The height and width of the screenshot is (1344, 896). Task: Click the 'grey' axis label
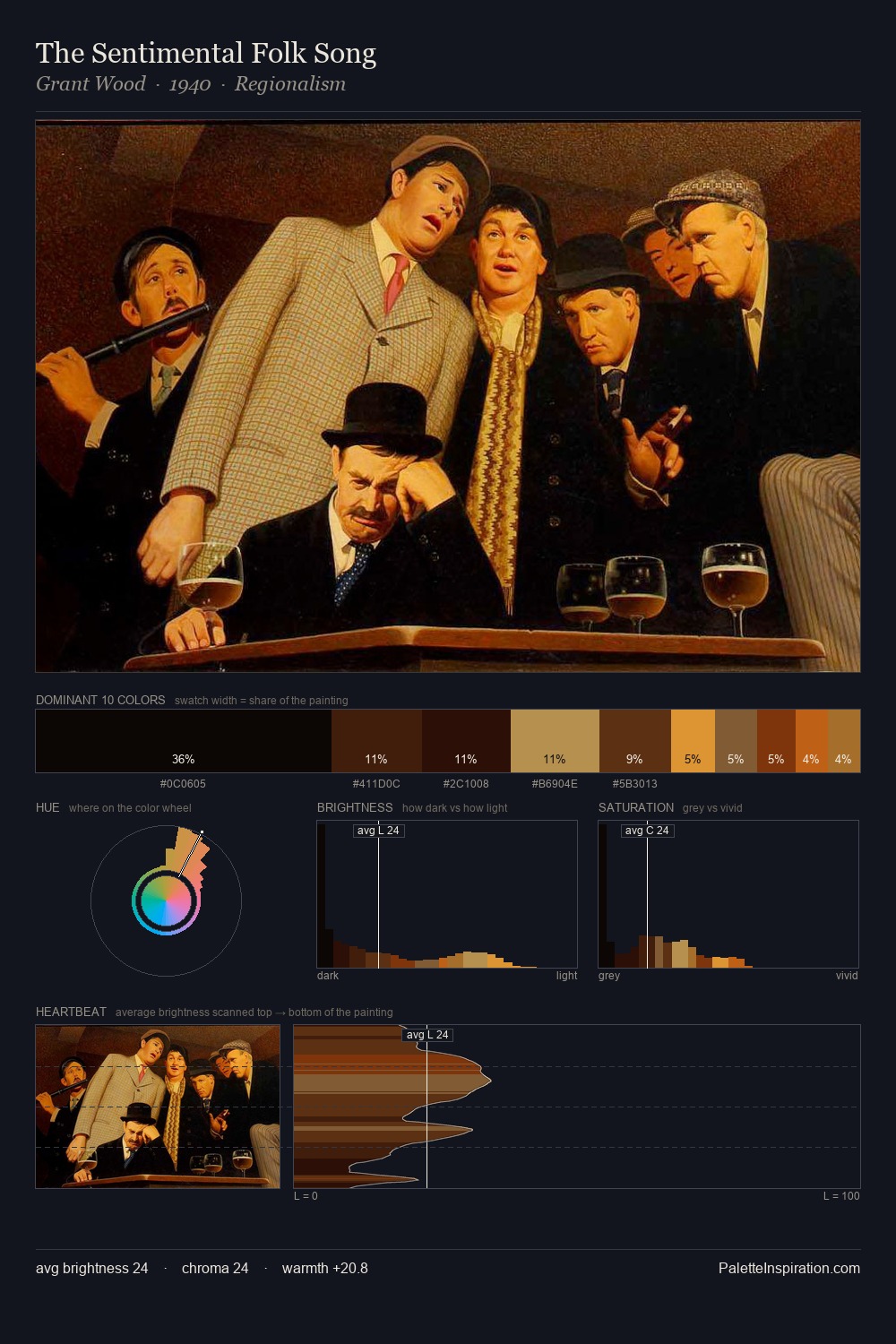(x=609, y=976)
